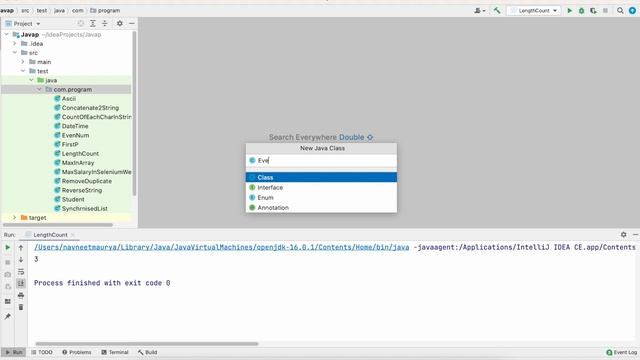Click the Run console horizontal scrollbar

click(147, 344)
